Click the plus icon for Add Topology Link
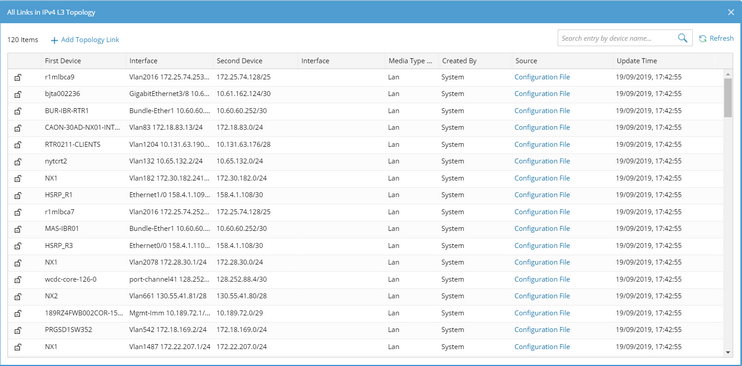The height and width of the screenshot is (366, 742). pos(54,40)
